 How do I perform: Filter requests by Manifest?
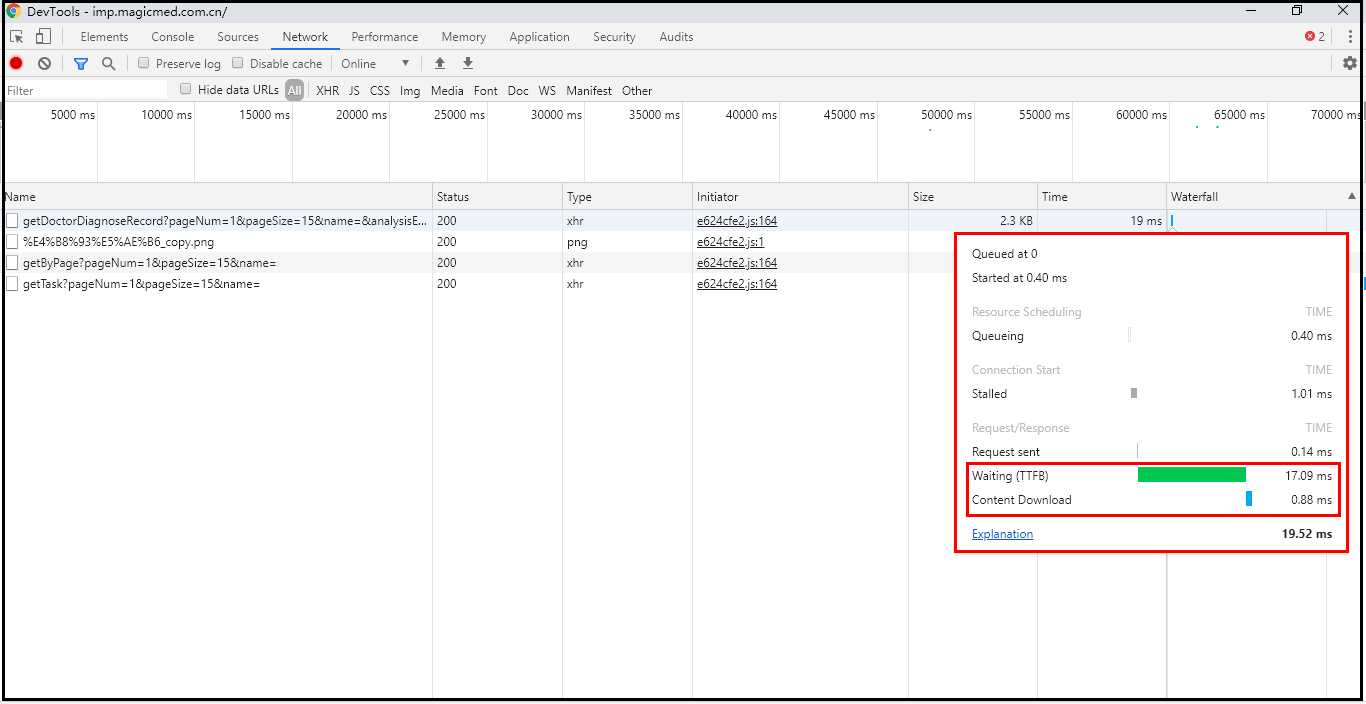[589, 90]
